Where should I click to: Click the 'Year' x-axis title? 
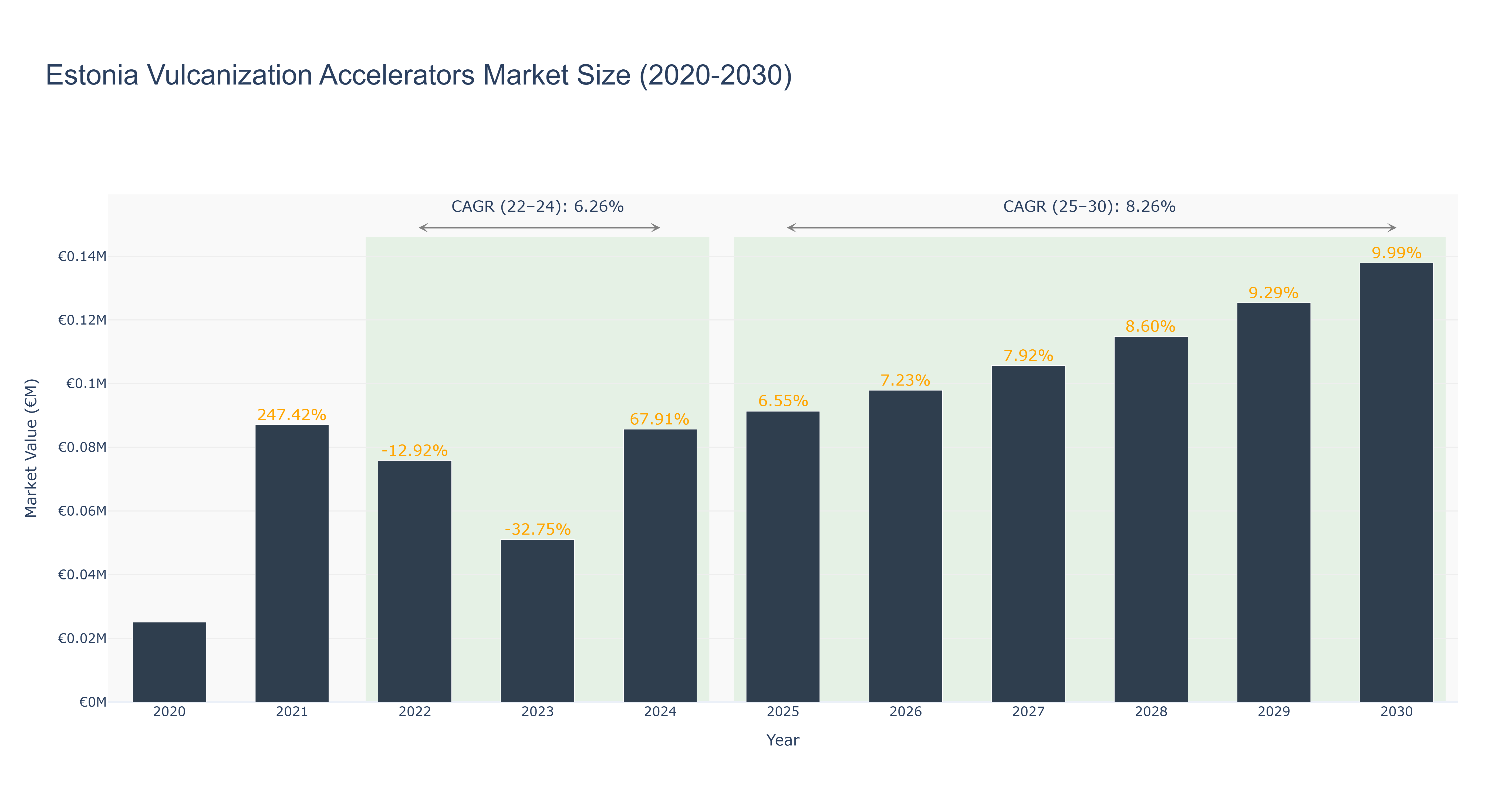[782, 740]
